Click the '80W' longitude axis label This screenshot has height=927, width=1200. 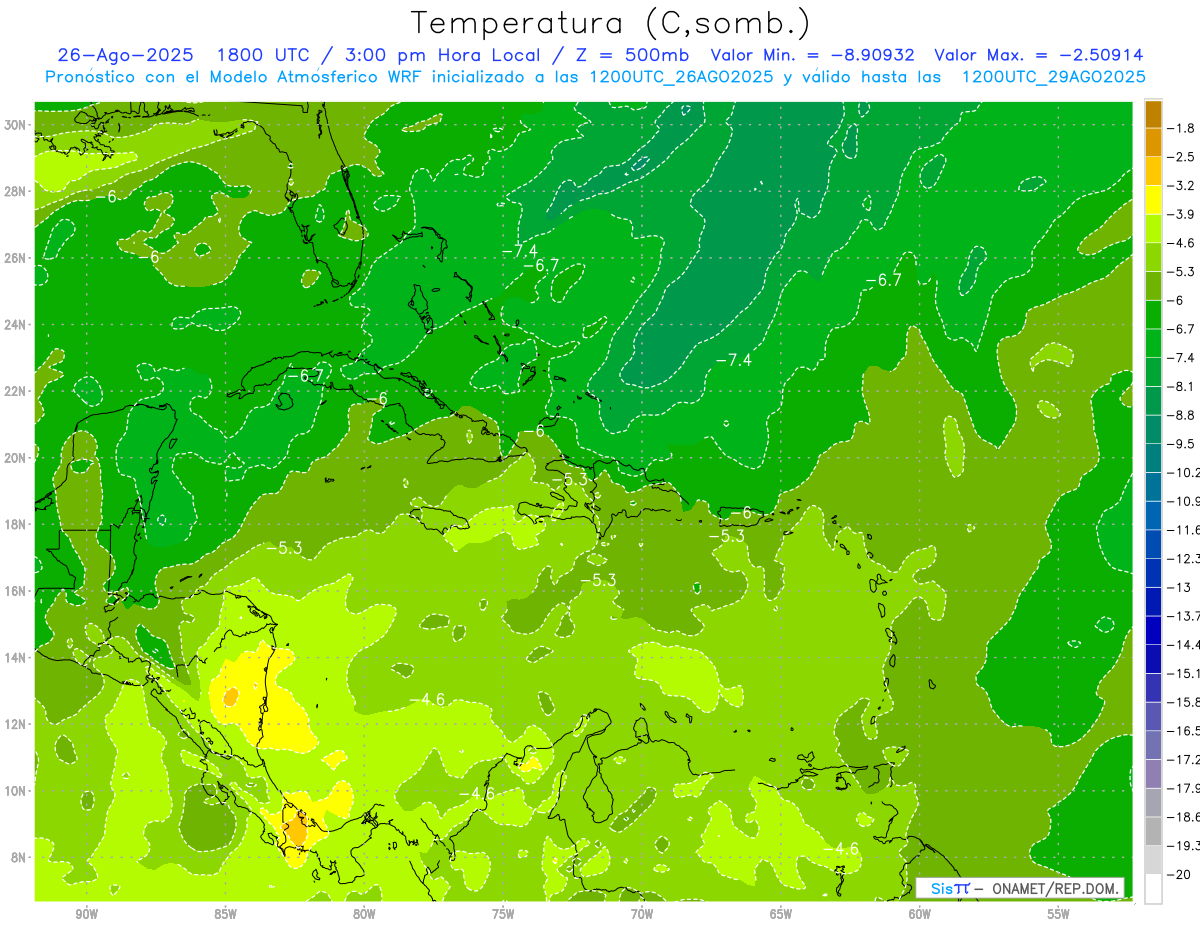pyautogui.click(x=364, y=914)
